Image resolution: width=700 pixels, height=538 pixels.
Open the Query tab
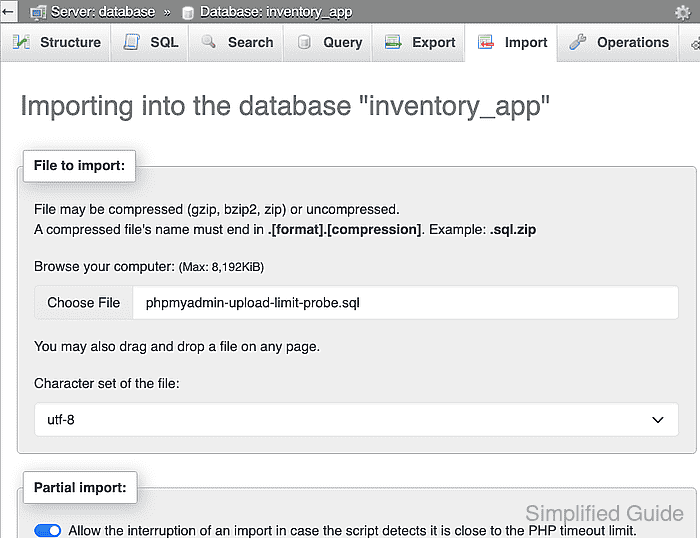click(328, 42)
